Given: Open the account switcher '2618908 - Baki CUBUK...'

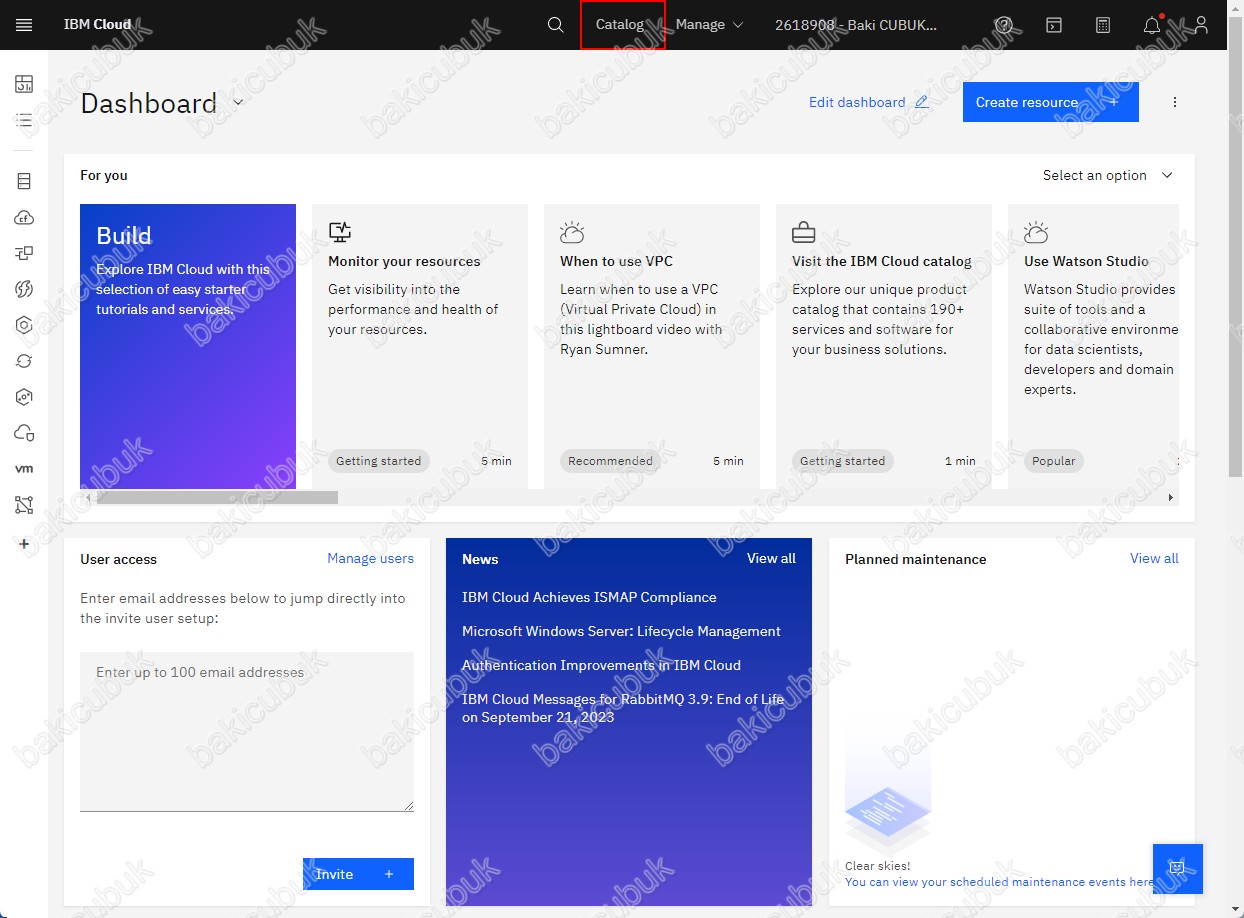Looking at the screenshot, I should pos(856,25).
